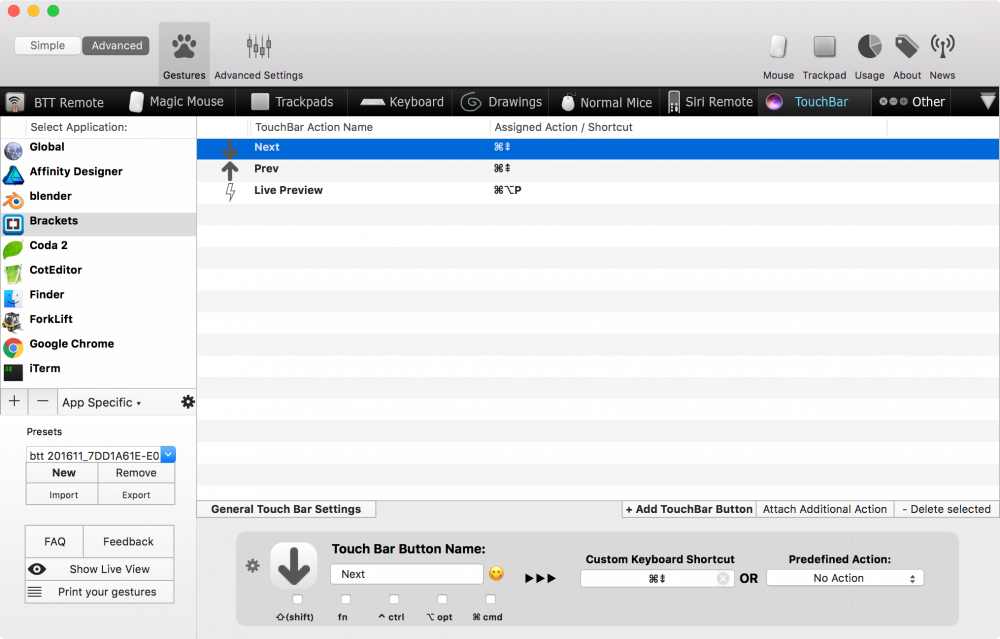Enable the cmd modifier checkbox
The width and height of the screenshot is (1000, 639).
[487, 601]
